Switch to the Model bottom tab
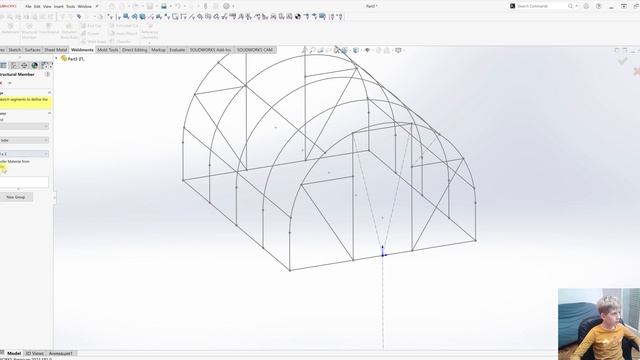The image size is (640, 360). (x=14, y=353)
